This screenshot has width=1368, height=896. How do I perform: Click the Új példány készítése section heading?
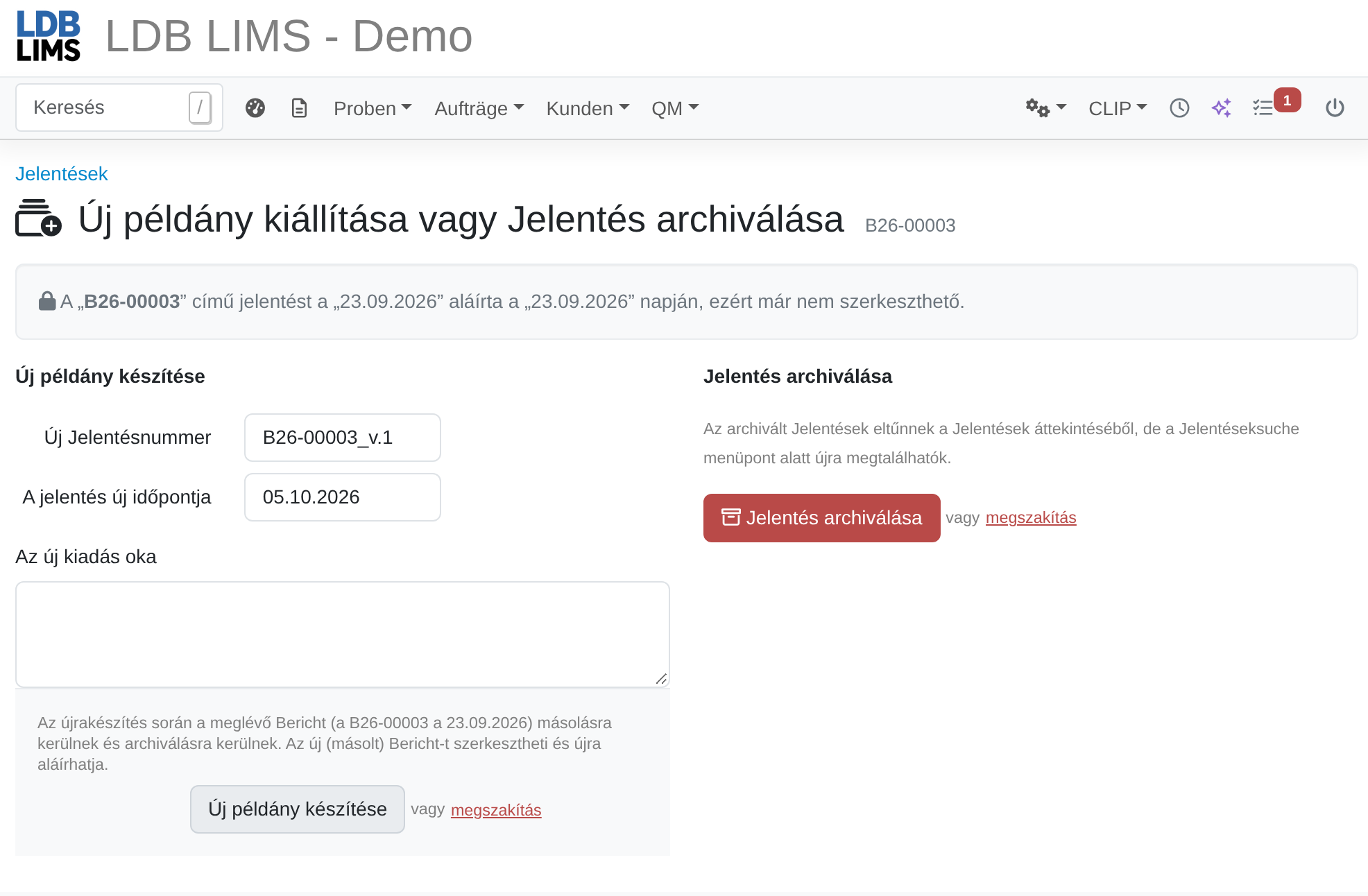point(110,377)
